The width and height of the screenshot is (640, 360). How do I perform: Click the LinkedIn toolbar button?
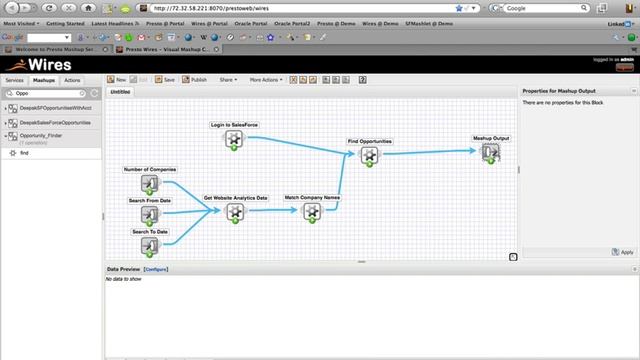620,24
